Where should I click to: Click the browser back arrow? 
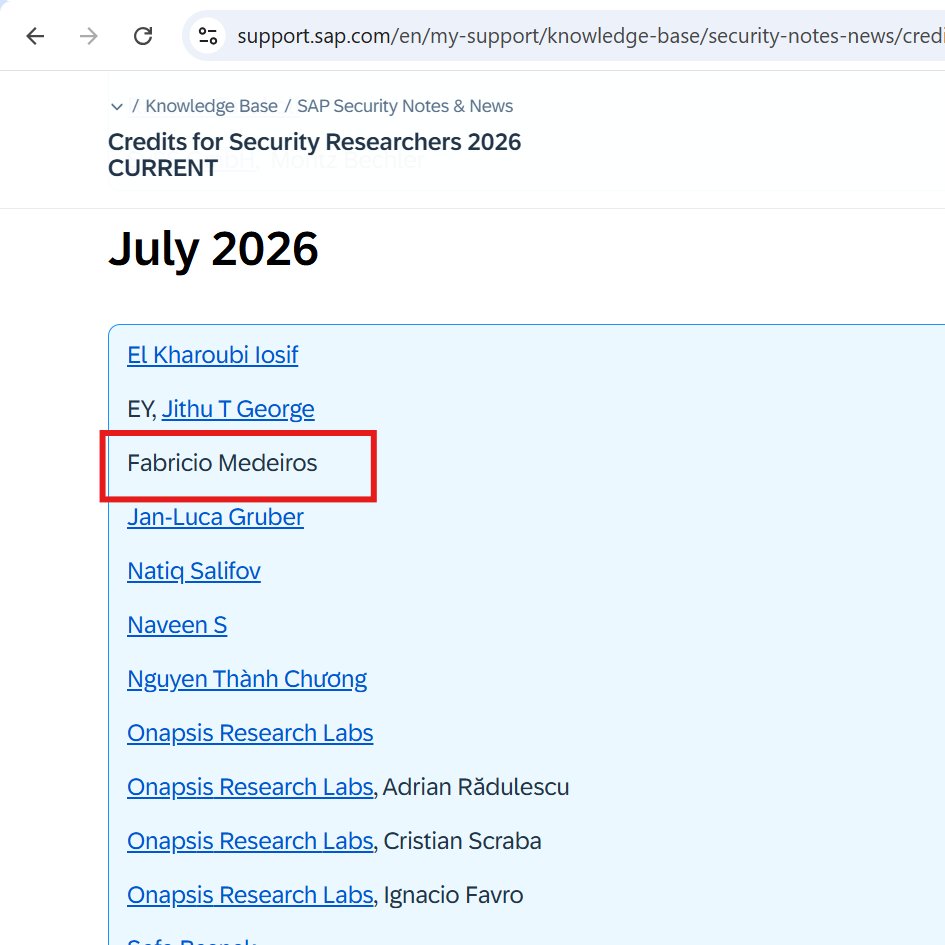point(36,36)
